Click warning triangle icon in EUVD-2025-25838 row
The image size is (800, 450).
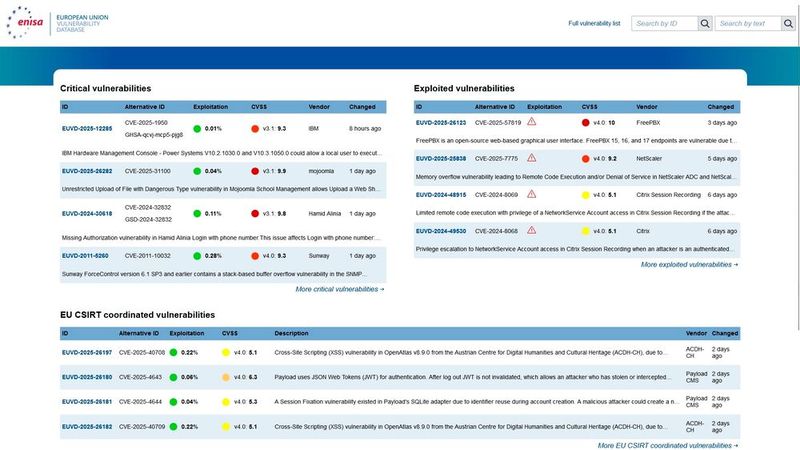532,158
